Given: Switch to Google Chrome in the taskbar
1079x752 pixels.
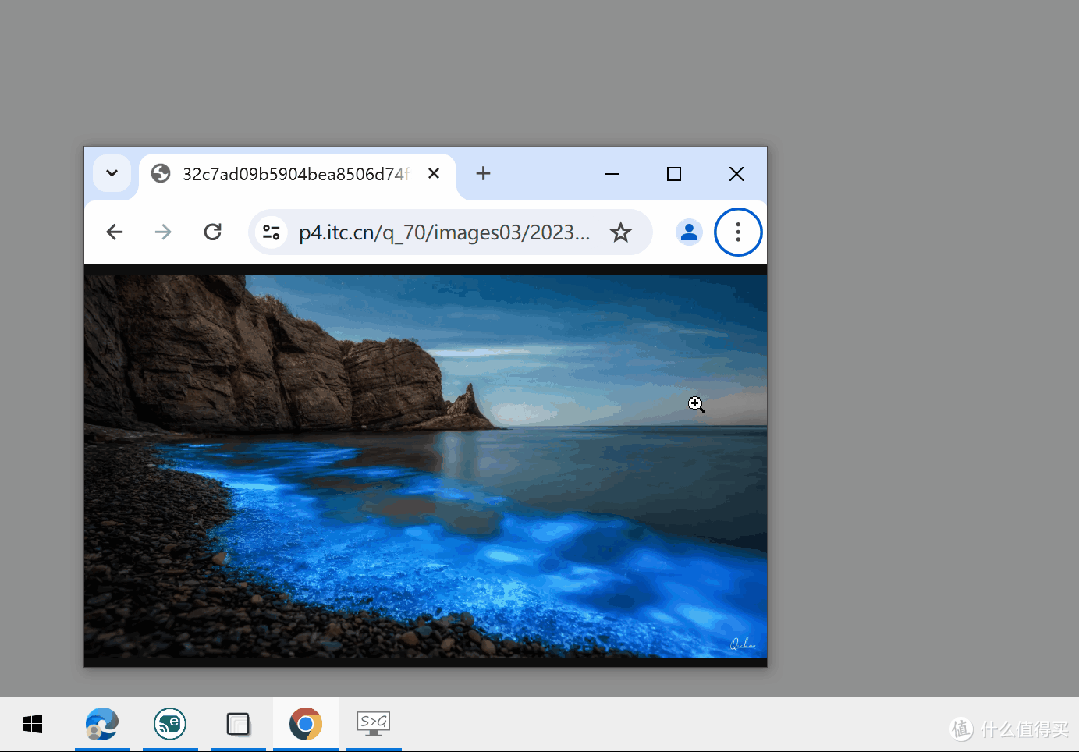Looking at the screenshot, I should point(306,724).
